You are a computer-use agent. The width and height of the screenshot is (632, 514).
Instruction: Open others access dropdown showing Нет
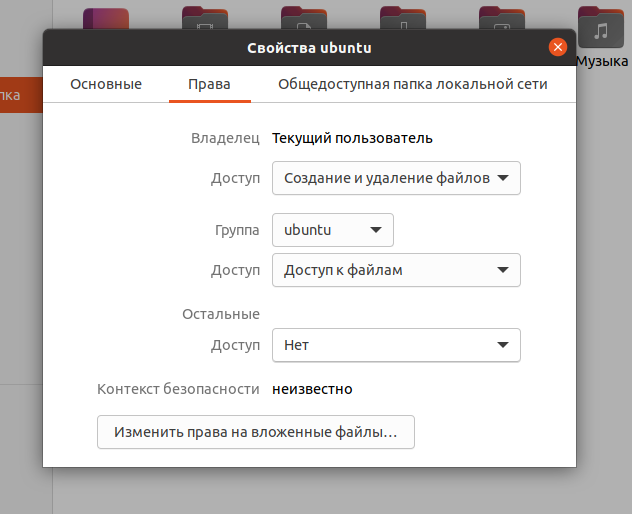click(x=396, y=345)
